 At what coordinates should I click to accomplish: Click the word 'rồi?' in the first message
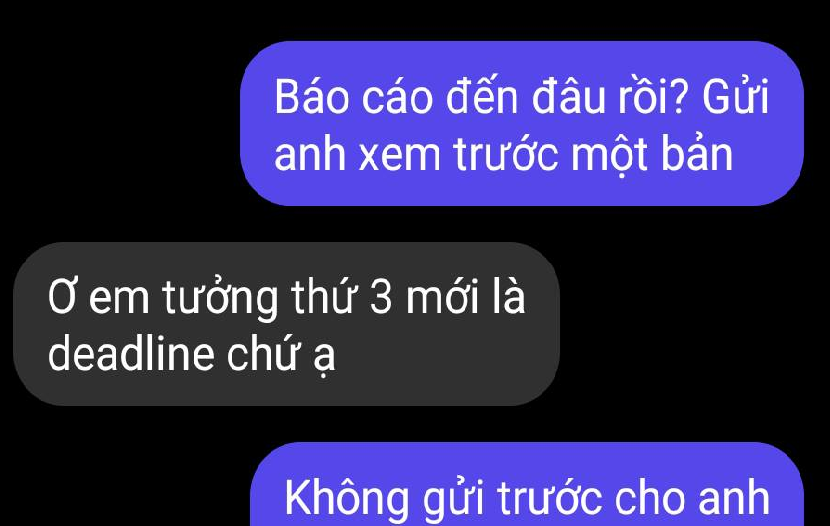point(654,97)
